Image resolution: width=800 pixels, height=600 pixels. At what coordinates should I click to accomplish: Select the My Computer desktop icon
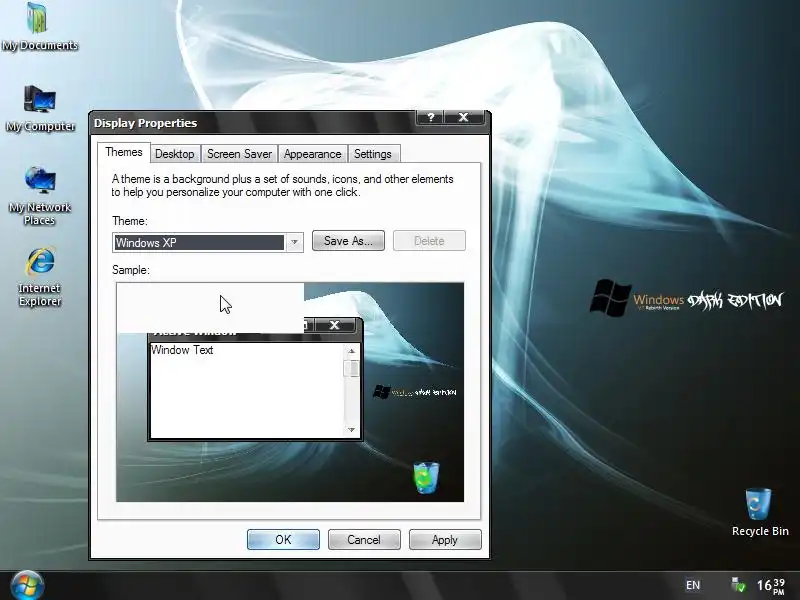40,109
